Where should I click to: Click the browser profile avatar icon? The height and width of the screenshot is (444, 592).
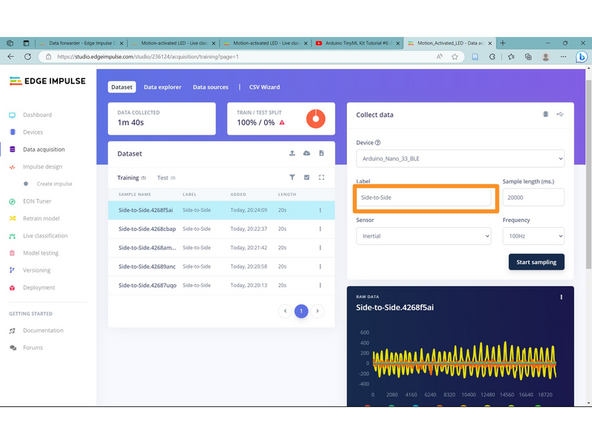pyautogui.click(x=546, y=57)
